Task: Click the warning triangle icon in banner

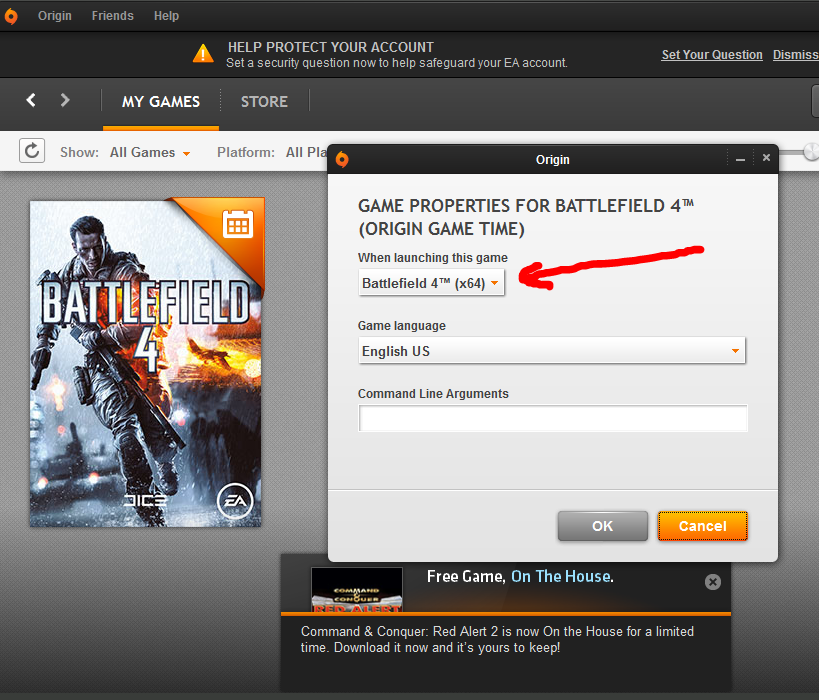Action: coord(203,54)
